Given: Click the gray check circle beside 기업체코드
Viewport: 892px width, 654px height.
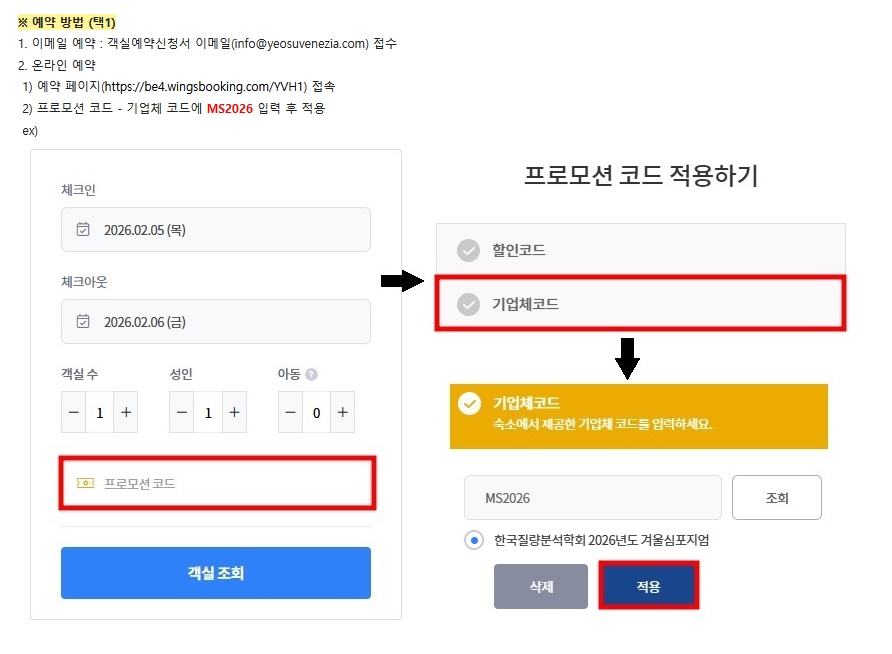Looking at the screenshot, I should [x=469, y=304].
